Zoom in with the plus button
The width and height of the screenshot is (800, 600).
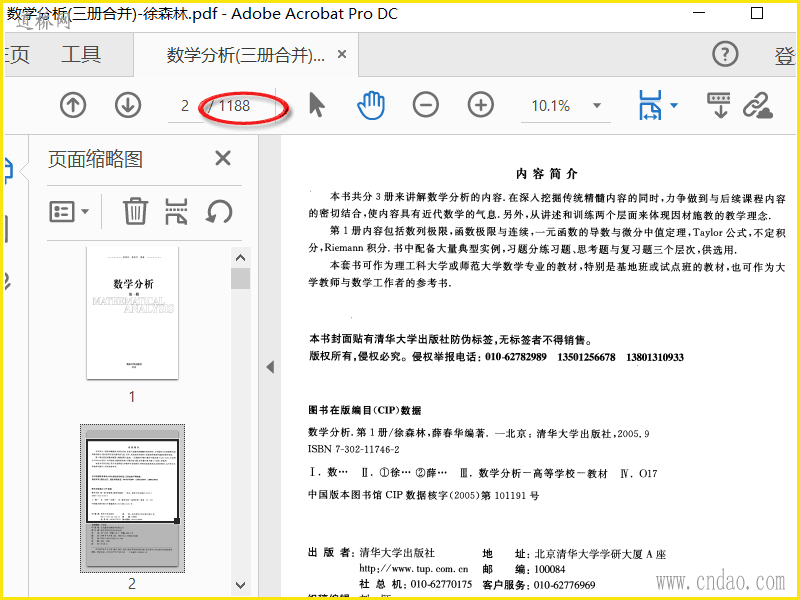[x=481, y=105]
